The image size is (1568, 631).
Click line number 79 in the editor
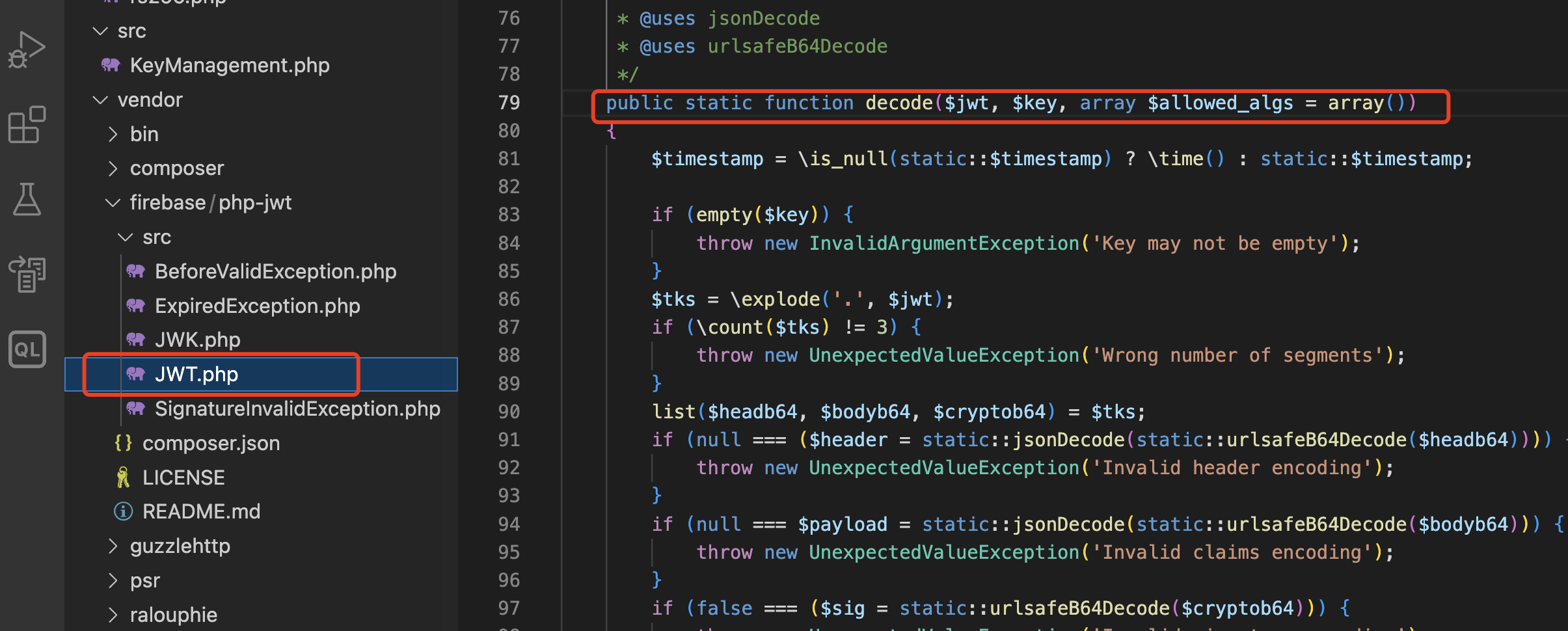(x=510, y=102)
